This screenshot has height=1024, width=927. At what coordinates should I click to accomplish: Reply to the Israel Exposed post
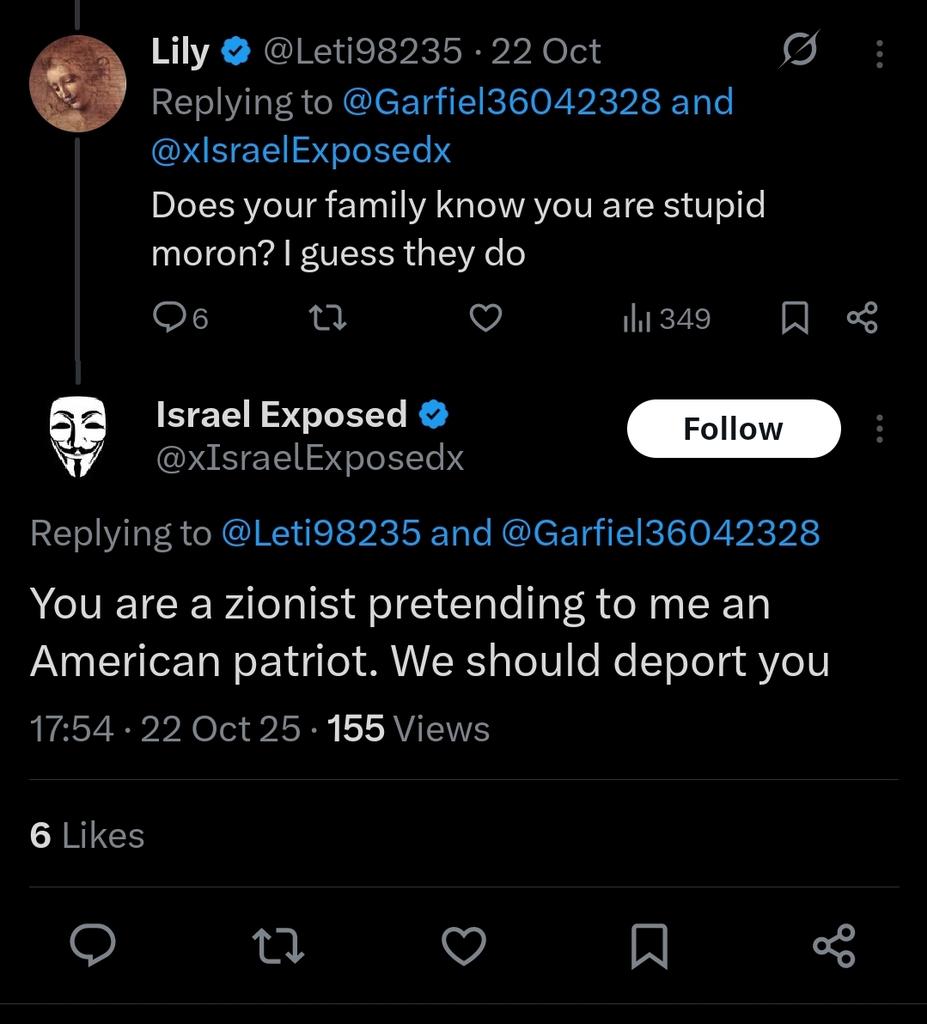94,946
